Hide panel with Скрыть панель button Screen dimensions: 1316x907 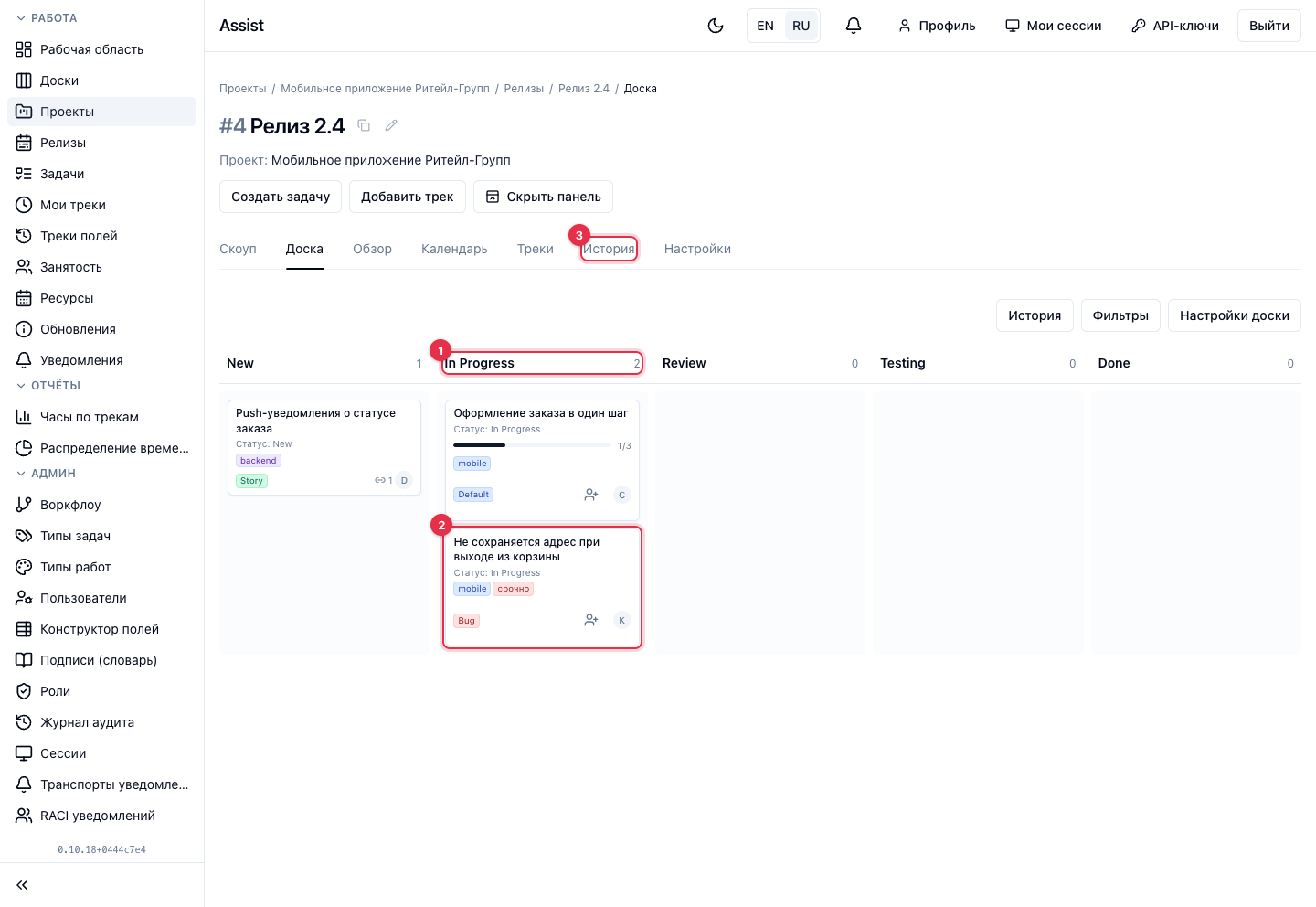click(543, 197)
